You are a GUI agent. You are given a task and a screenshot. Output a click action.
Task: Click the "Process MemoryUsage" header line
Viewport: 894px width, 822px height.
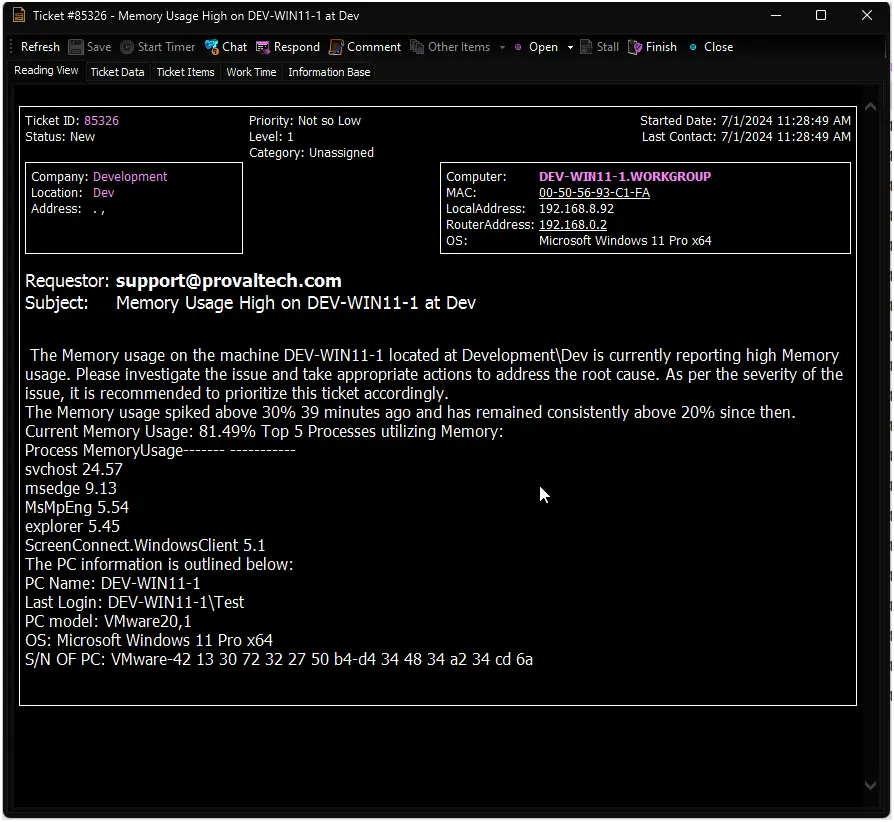click(160, 450)
